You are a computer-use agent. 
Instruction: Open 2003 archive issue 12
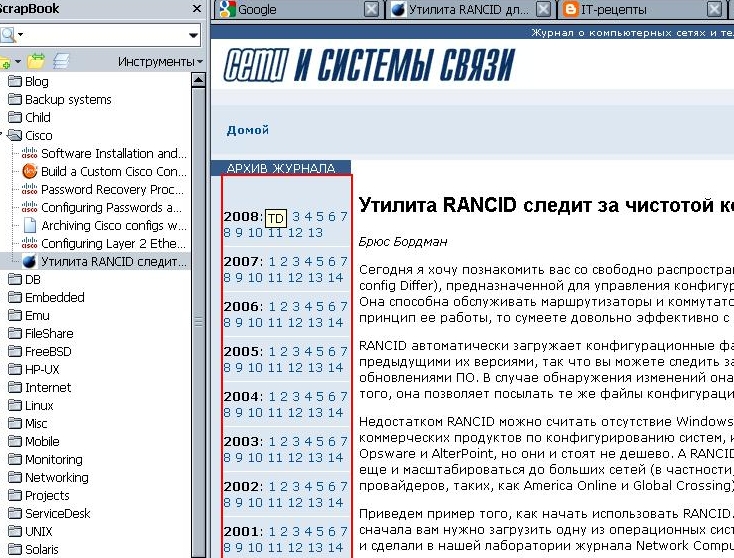pos(295,457)
